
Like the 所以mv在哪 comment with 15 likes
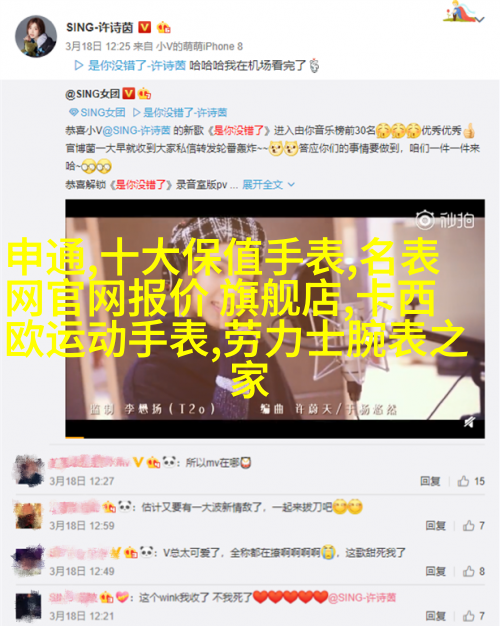(x=471, y=481)
